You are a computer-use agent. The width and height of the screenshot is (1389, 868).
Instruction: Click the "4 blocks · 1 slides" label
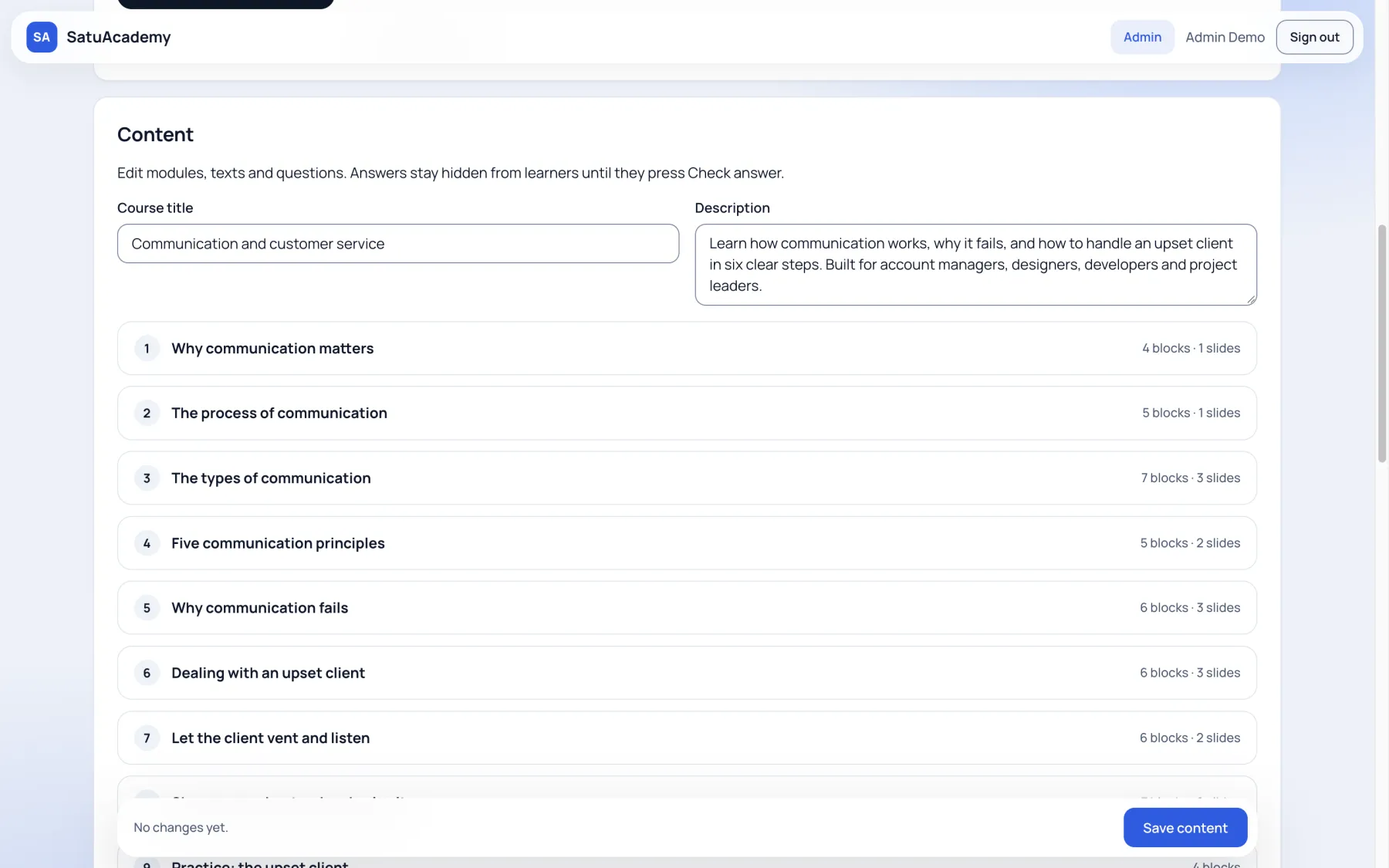click(1191, 348)
